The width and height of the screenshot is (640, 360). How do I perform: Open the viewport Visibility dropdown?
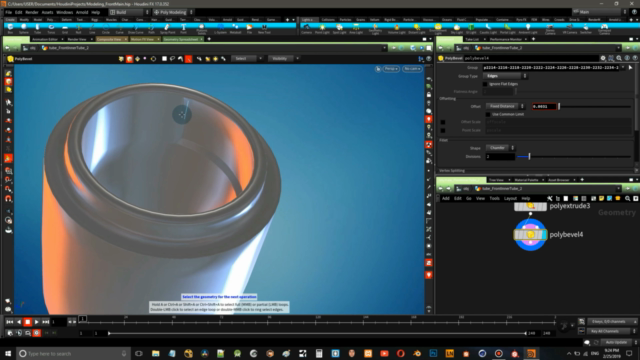click(x=284, y=59)
